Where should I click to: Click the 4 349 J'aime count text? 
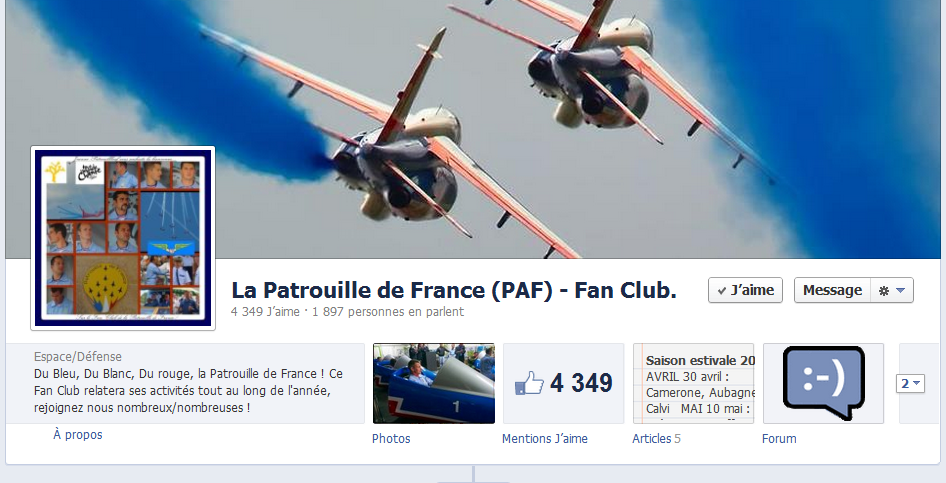tap(265, 312)
